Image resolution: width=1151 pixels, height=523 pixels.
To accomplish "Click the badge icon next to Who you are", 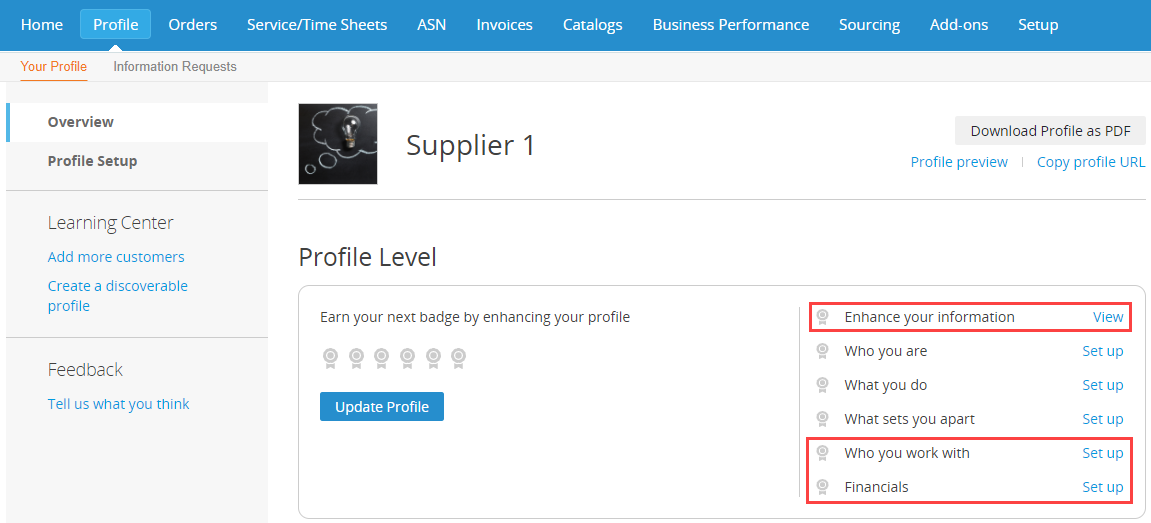I will click(x=823, y=351).
